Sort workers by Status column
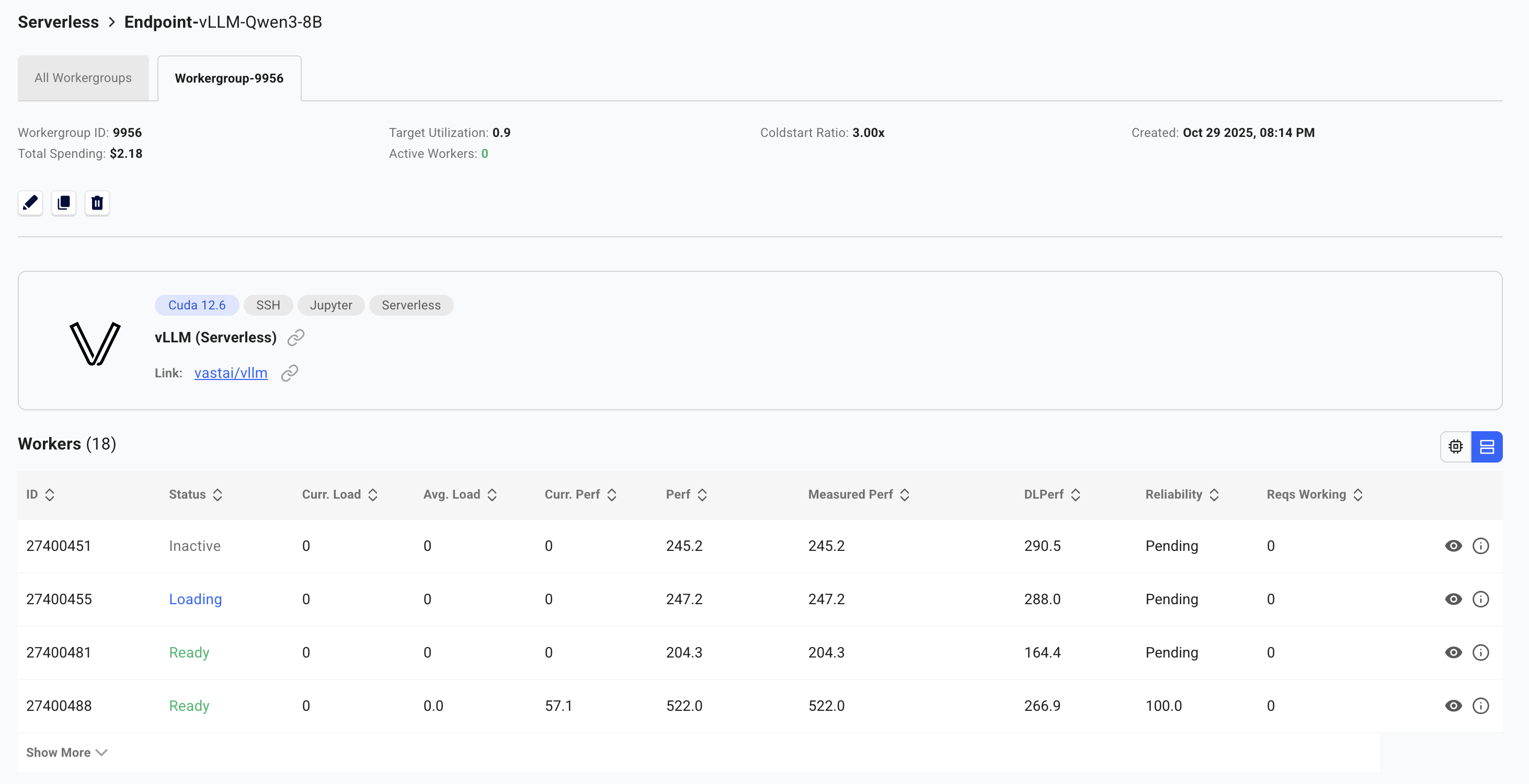This screenshot has height=784, width=1529. (195, 494)
